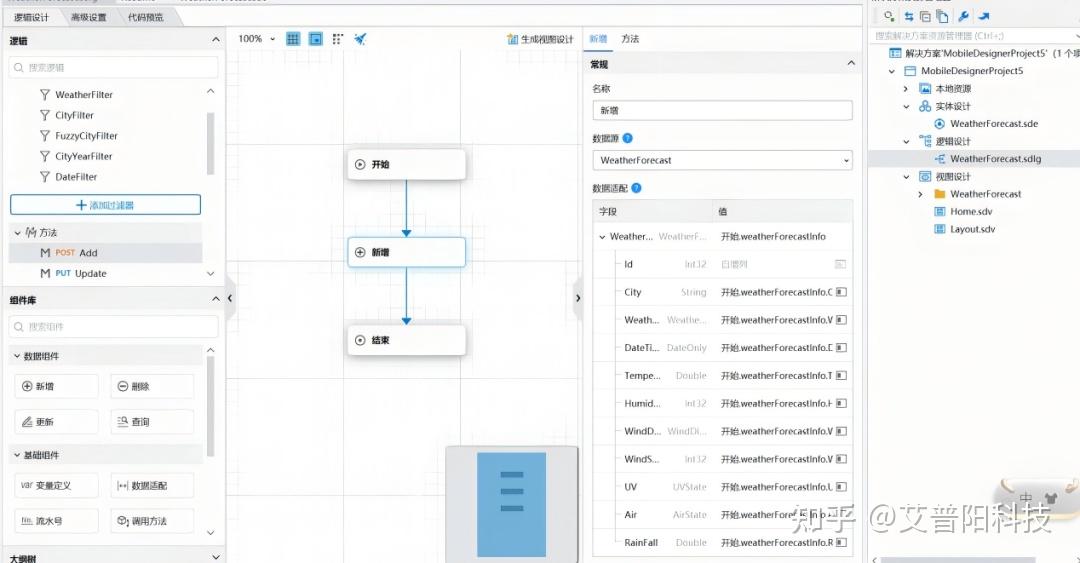This screenshot has height=563, width=1080.
Task: Pick the 新增 component button in component library
Action: (56, 387)
